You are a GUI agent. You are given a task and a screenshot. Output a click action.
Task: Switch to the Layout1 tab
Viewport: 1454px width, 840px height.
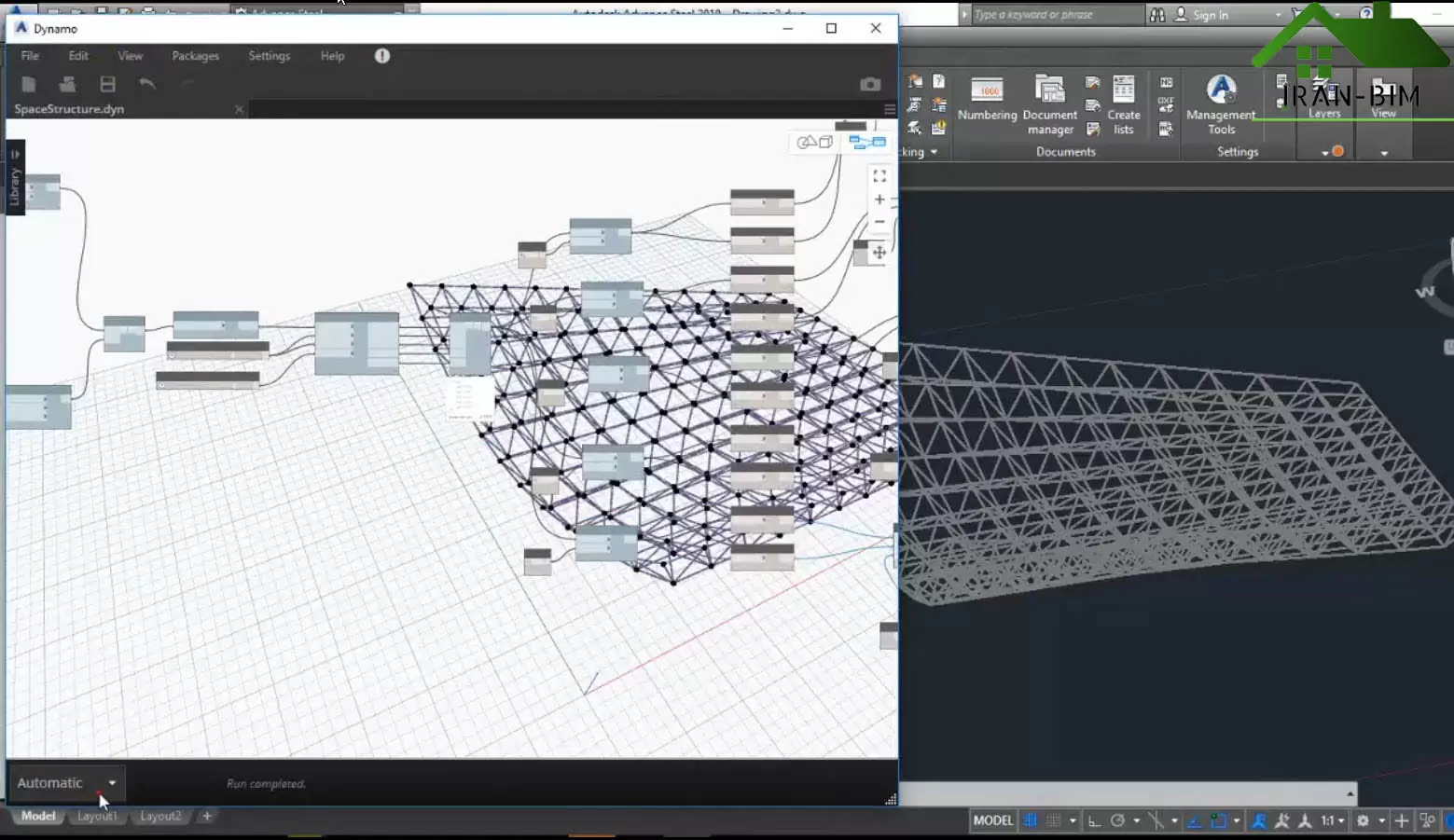pos(96,817)
